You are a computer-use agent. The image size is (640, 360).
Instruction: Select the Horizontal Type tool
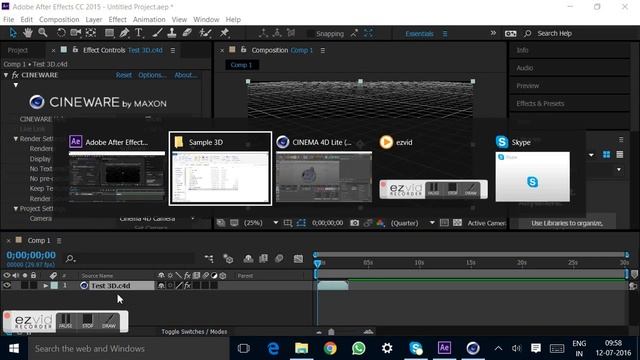[x=139, y=33]
